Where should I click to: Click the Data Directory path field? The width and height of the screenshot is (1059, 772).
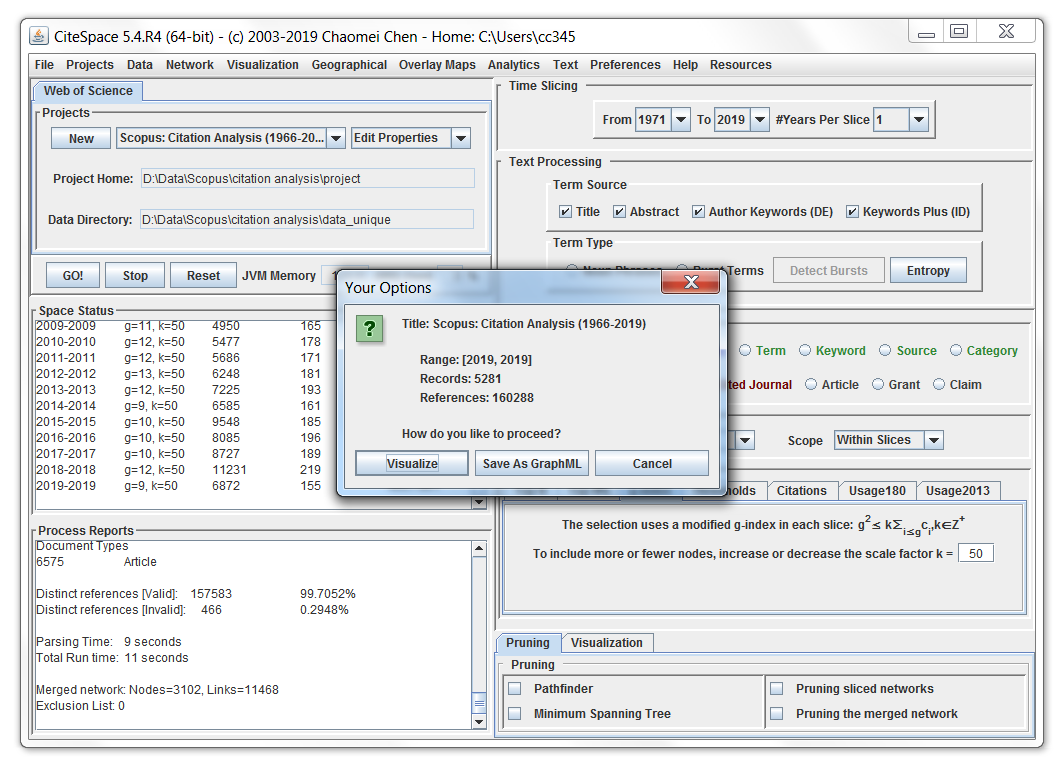coord(307,220)
